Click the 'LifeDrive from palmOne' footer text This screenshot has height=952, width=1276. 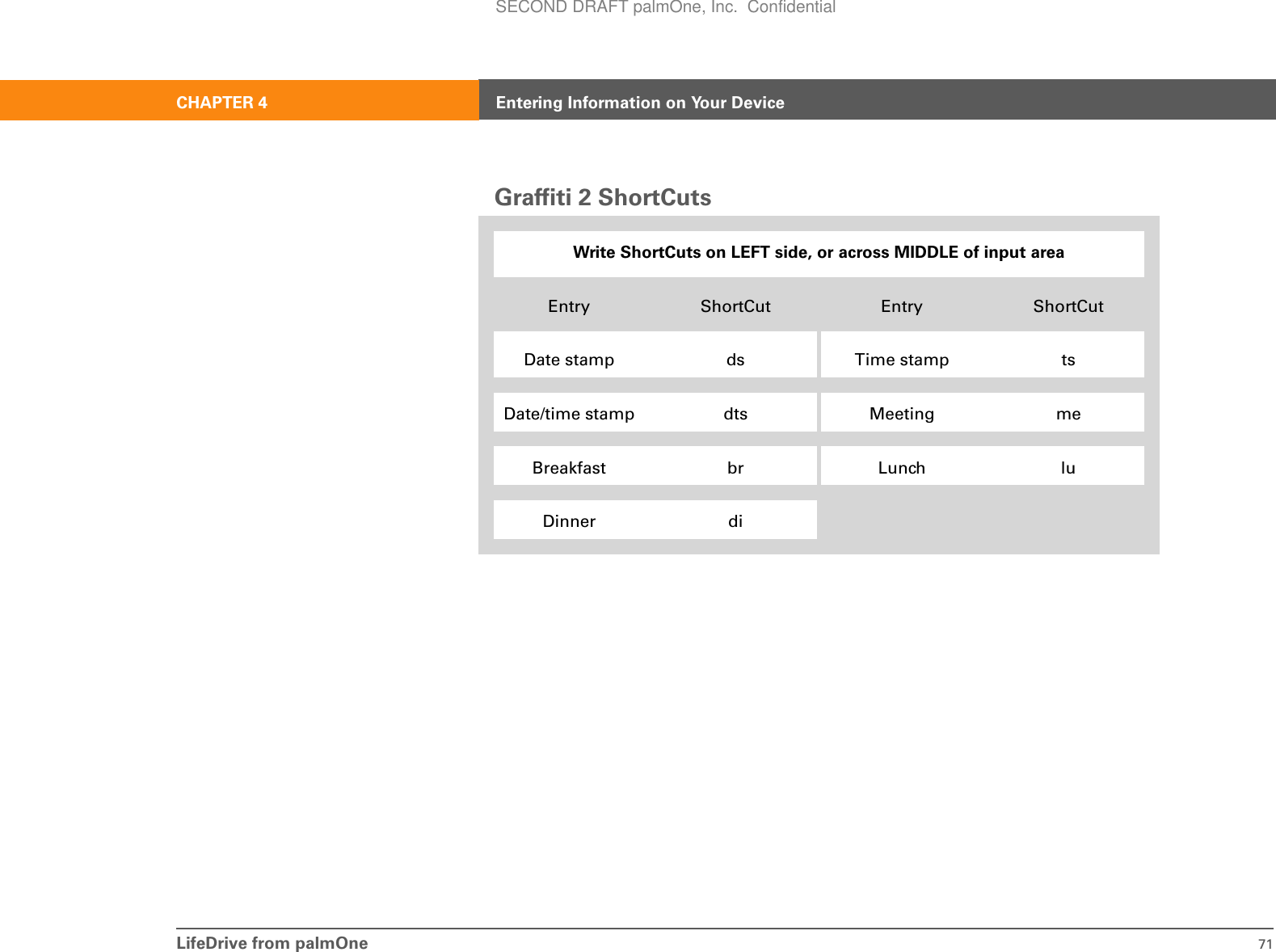point(272,943)
